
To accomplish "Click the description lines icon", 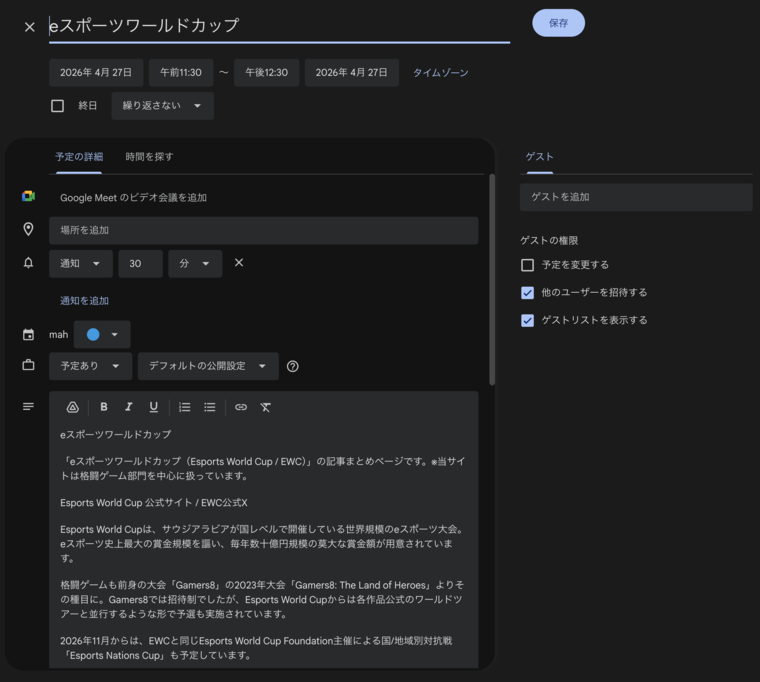I will click(29, 406).
